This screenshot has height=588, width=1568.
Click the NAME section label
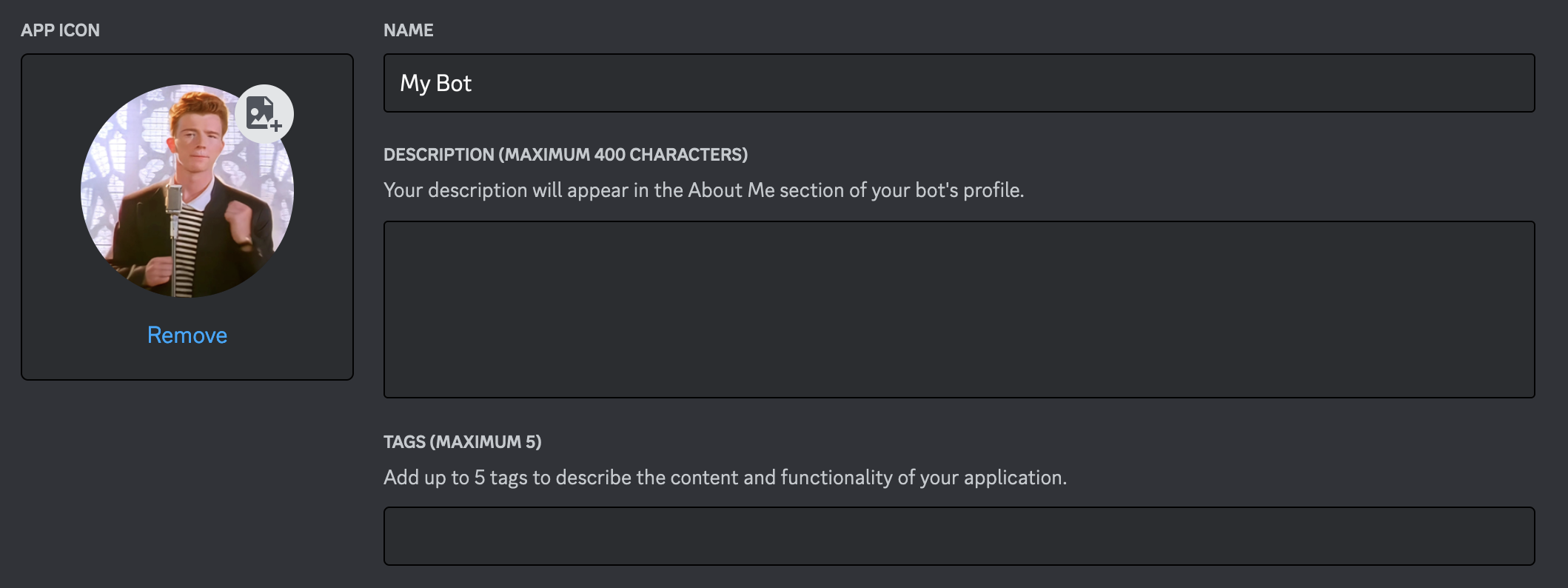(x=408, y=30)
